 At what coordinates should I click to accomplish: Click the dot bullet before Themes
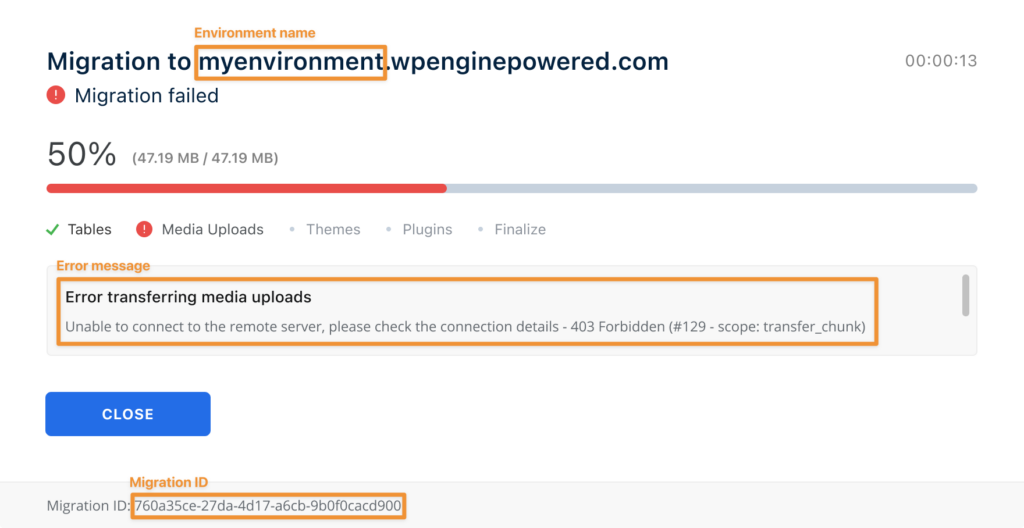292,229
